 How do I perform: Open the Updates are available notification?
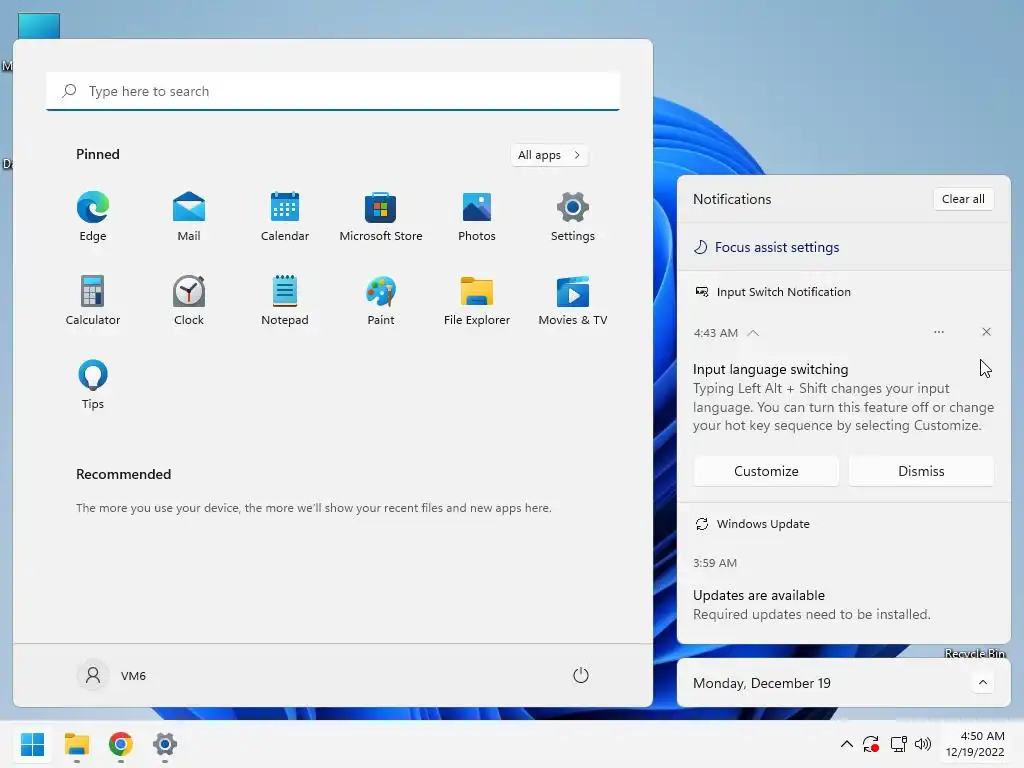tap(844, 604)
